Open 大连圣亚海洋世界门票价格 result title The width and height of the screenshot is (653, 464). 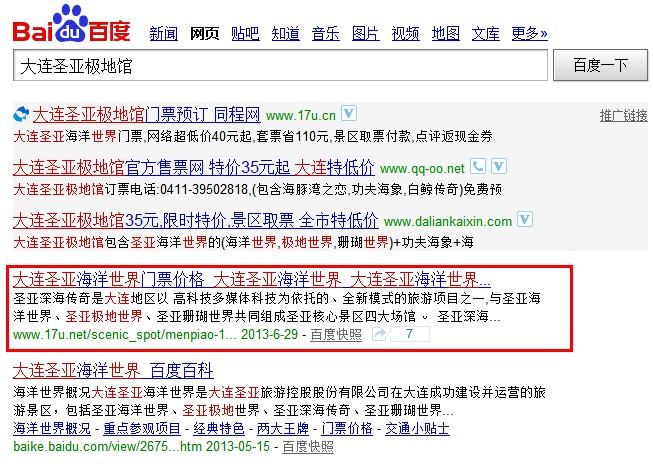252,279
